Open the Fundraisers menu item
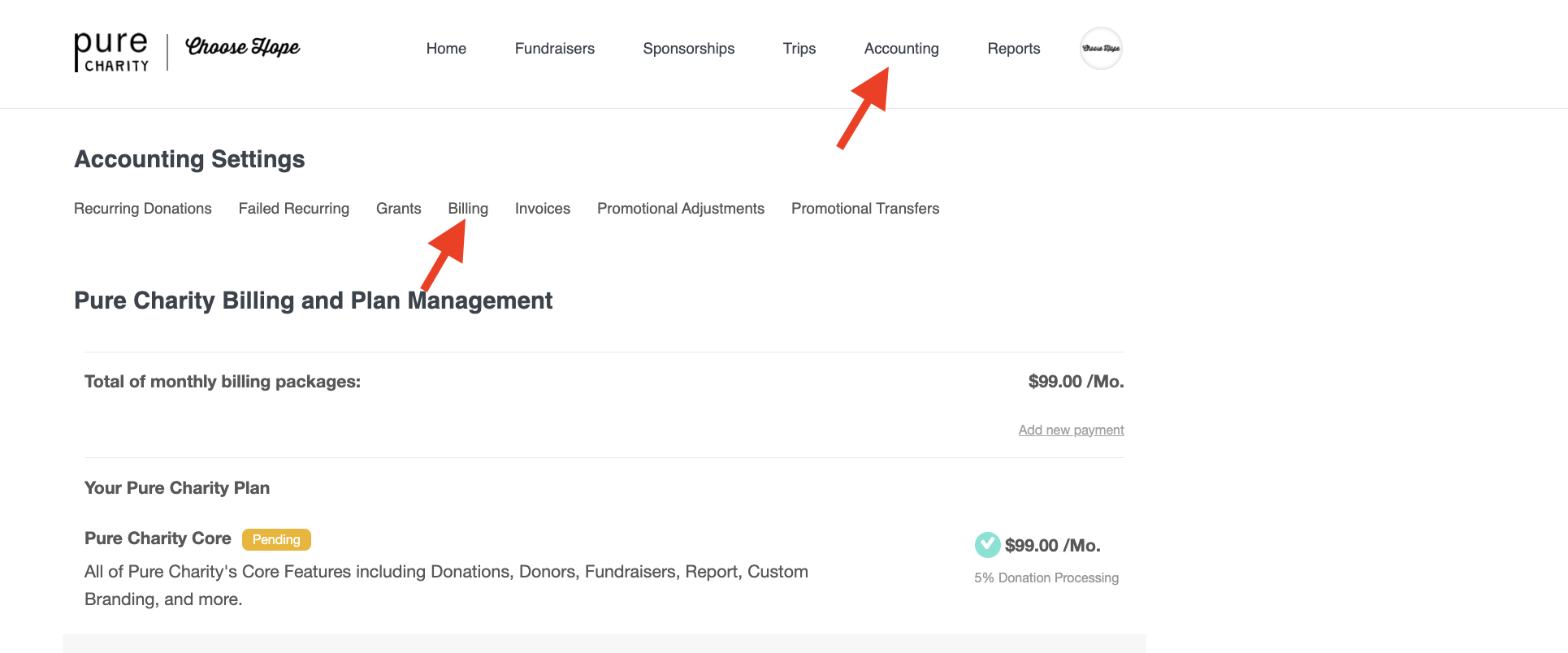 pos(554,49)
